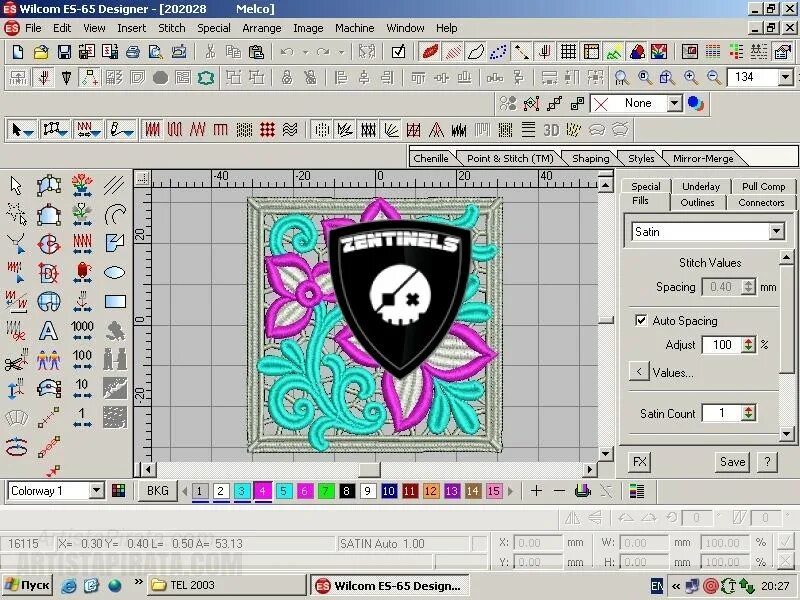
Task: Open a design with the folder icon
Action: coord(41,52)
